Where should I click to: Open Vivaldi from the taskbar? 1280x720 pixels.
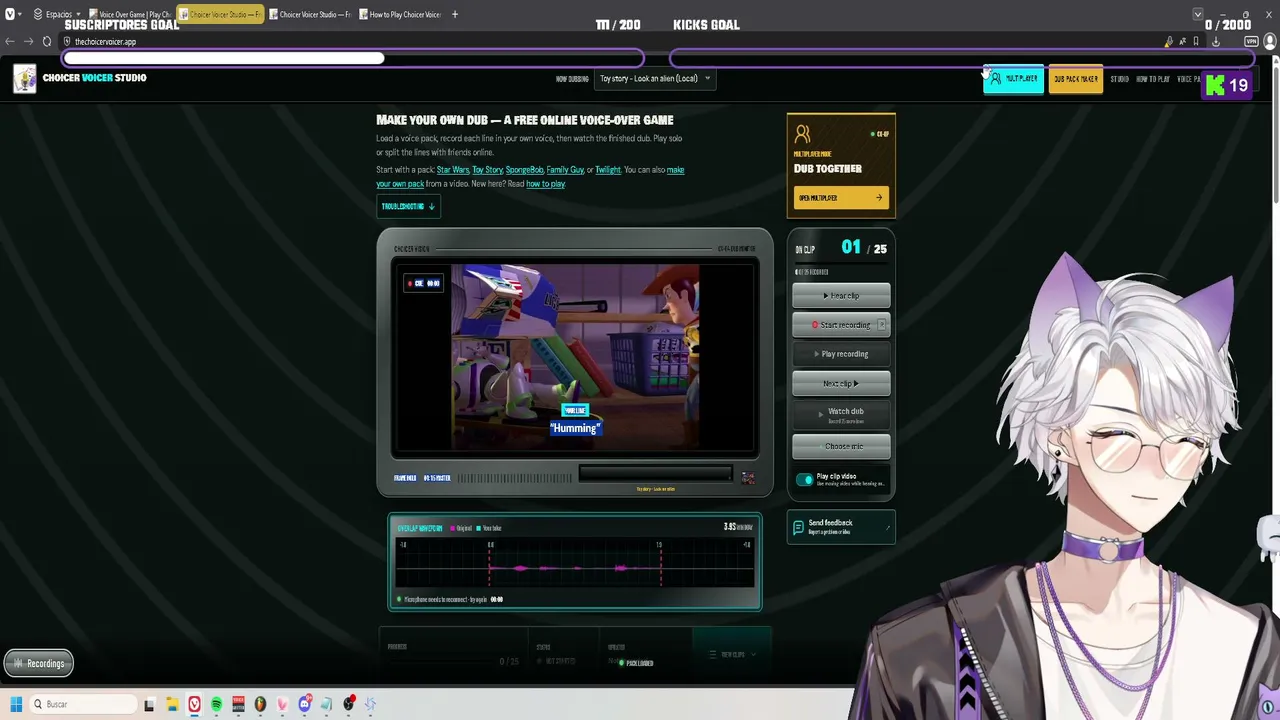(194, 704)
